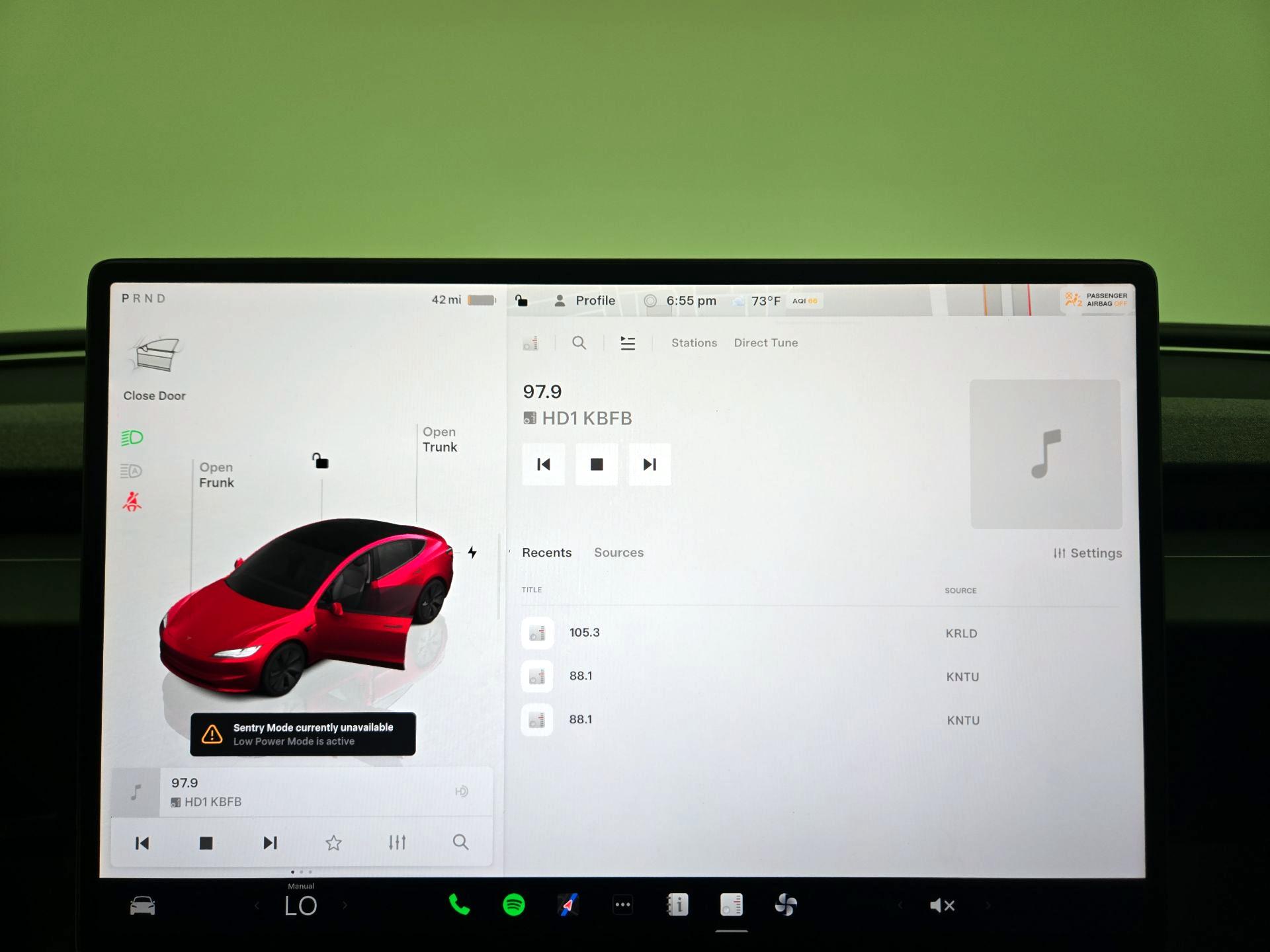This screenshot has height=952, width=1270.
Task: Unmute using the muted speaker icon
Action: [x=942, y=906]
